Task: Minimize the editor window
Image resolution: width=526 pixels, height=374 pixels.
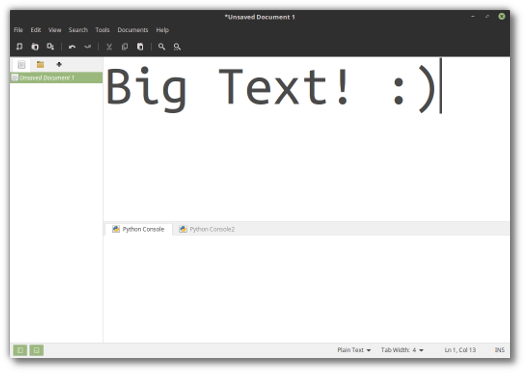Action: [x=473, y=16]
